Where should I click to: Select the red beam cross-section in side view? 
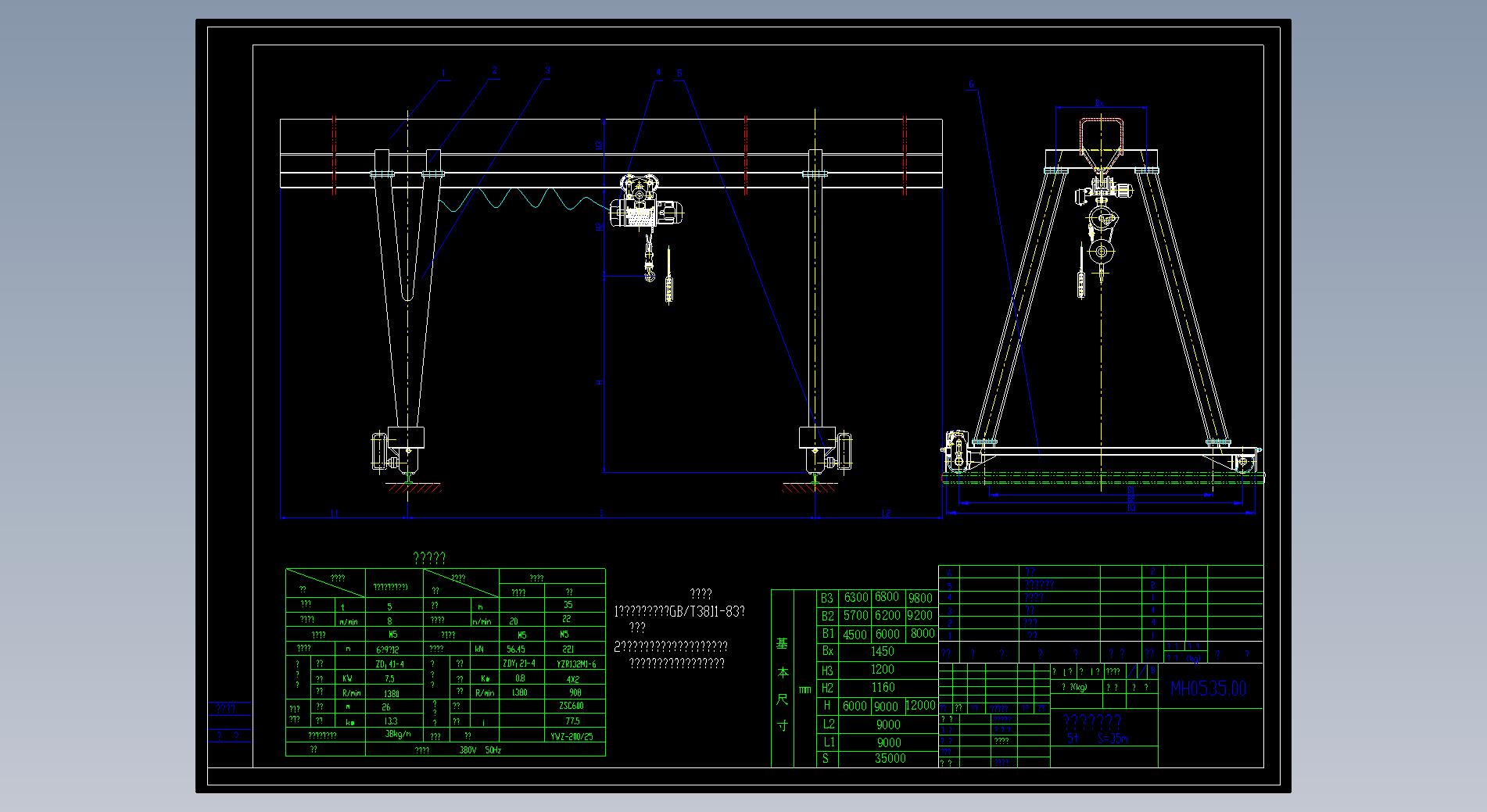1102,141
